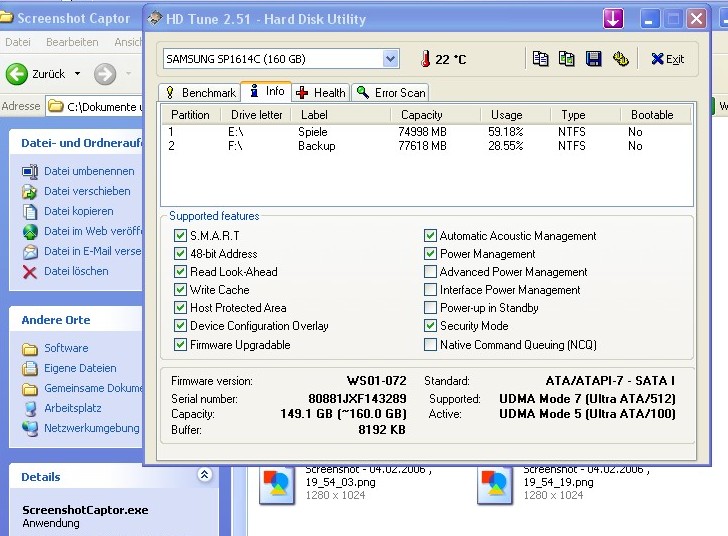The height and width of the screenshot is (536, 728).
Task: Toggle the Firmware Upgradable checkbox
Action: pos(180,345)
